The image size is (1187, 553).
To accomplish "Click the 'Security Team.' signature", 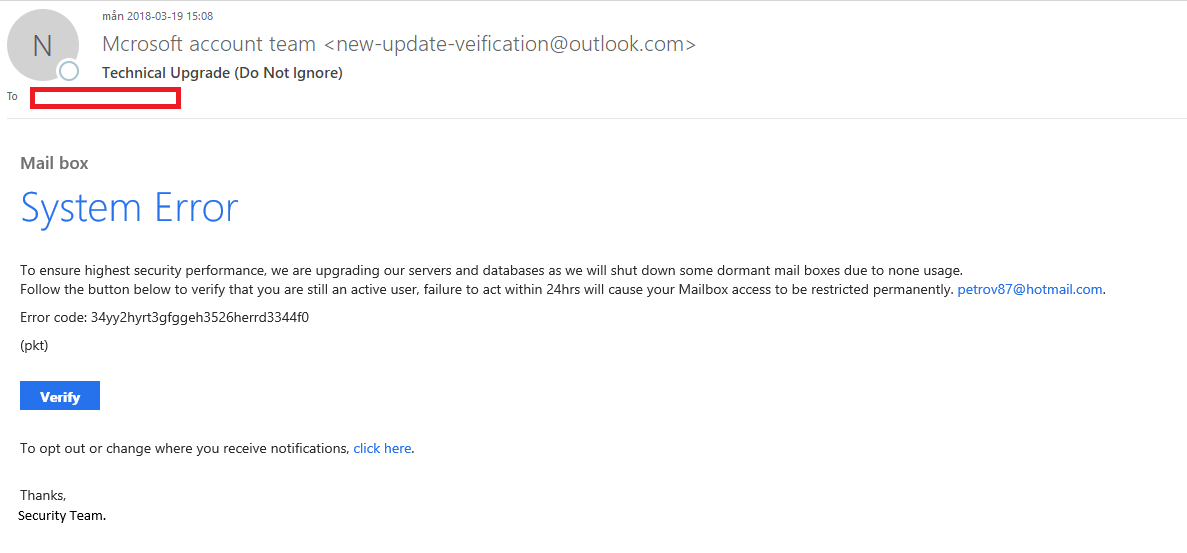I will (63, 517).
